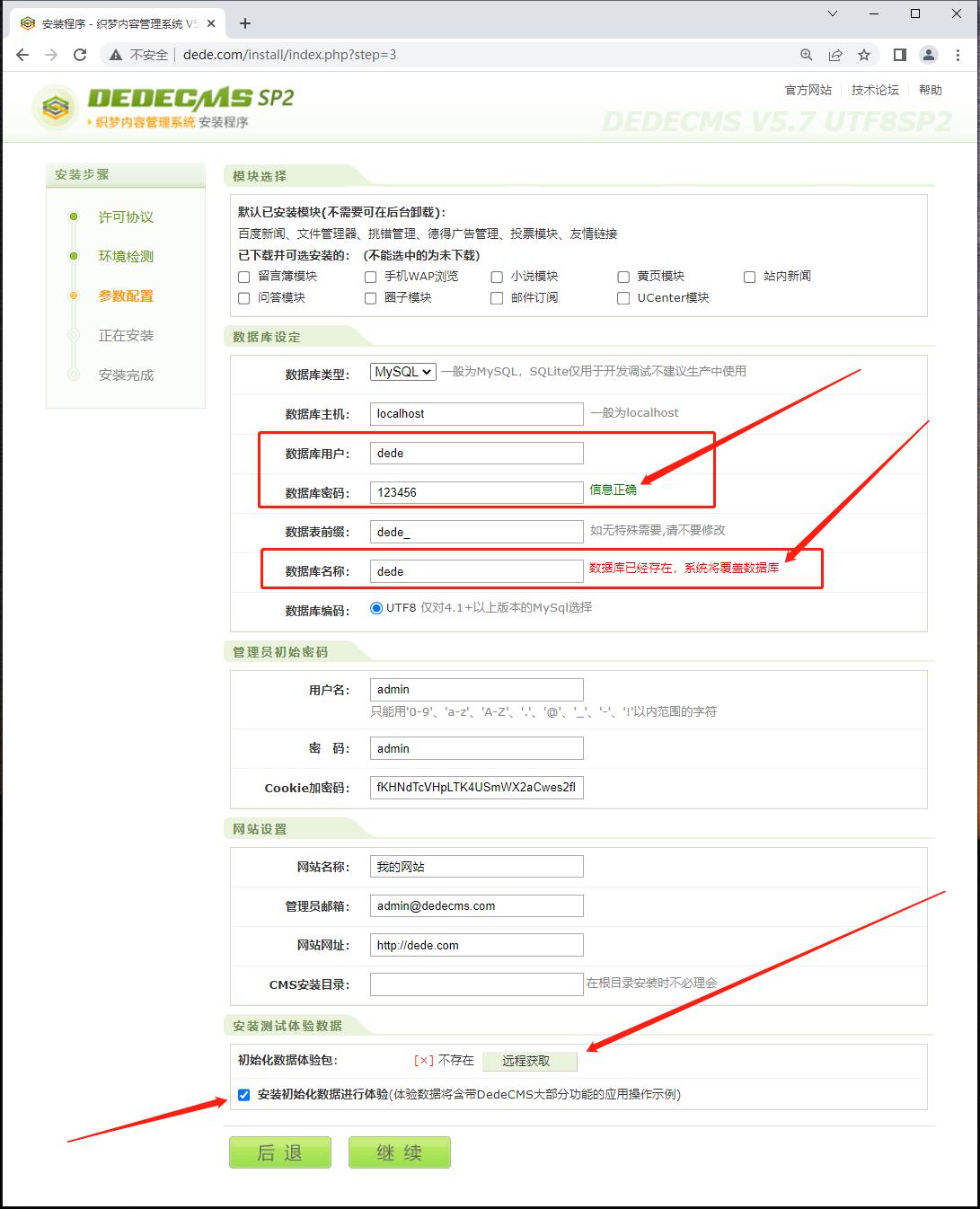Viewport: 980px width, 1209px height.
Task: Click the Cookie加密码 field
Action: coord(477,788)
